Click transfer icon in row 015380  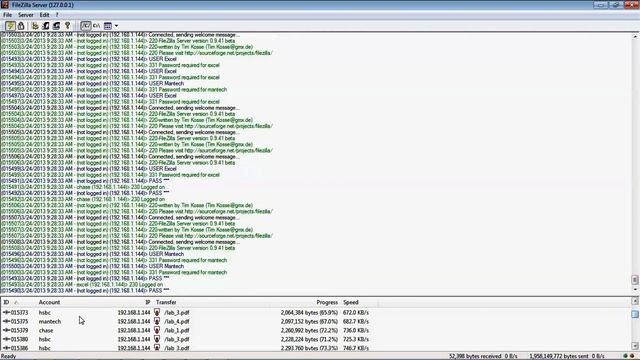click(157, 339)
